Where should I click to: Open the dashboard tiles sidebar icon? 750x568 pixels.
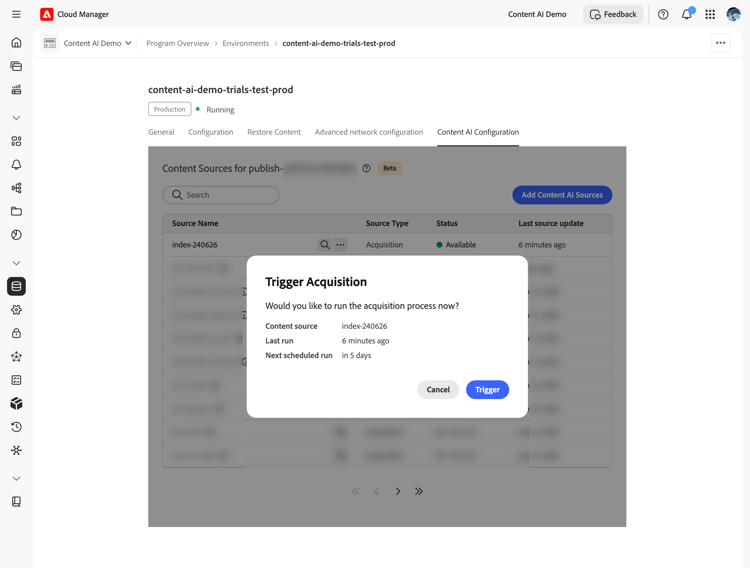click(x=16, y=141)
